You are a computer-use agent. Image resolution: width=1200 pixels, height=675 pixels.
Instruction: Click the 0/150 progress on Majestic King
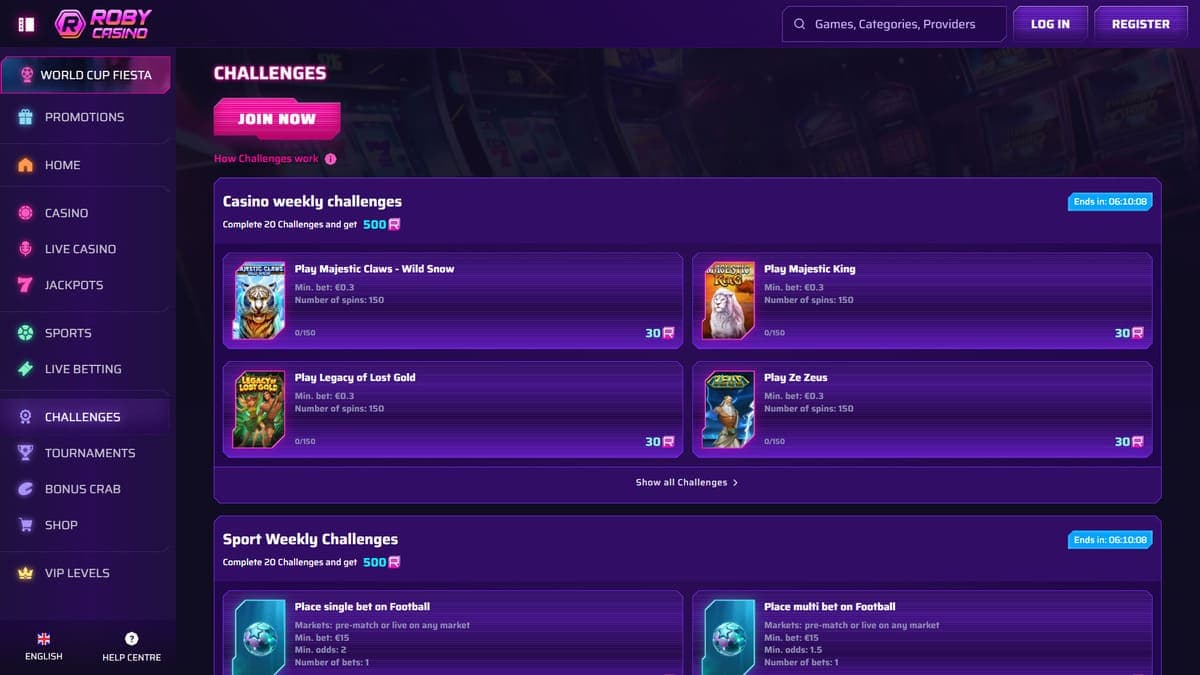point(775,333)
